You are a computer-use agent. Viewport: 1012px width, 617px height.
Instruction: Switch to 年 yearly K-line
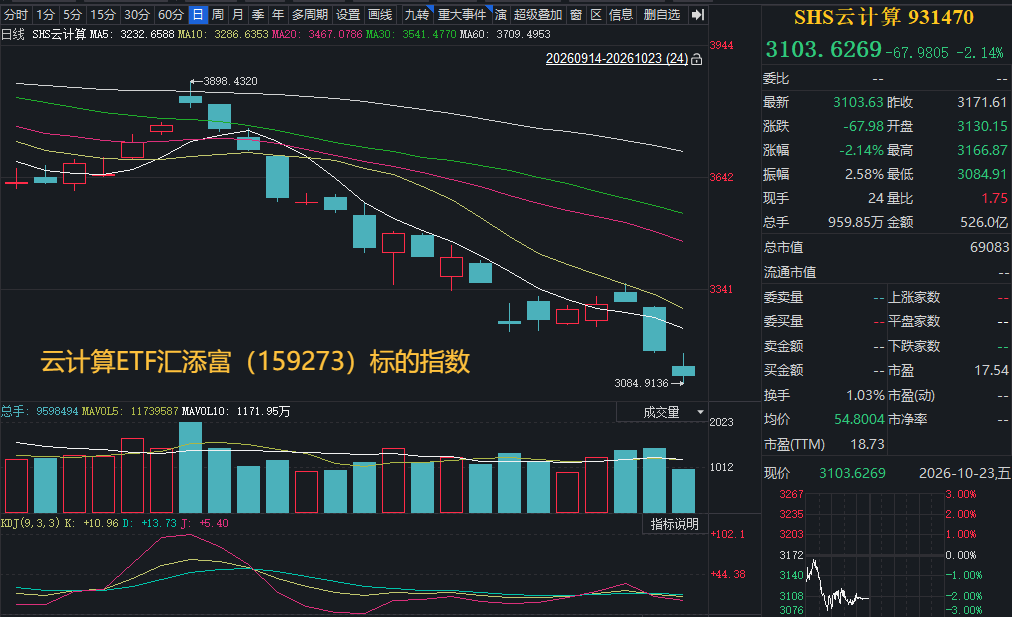(x=278, y=15)
